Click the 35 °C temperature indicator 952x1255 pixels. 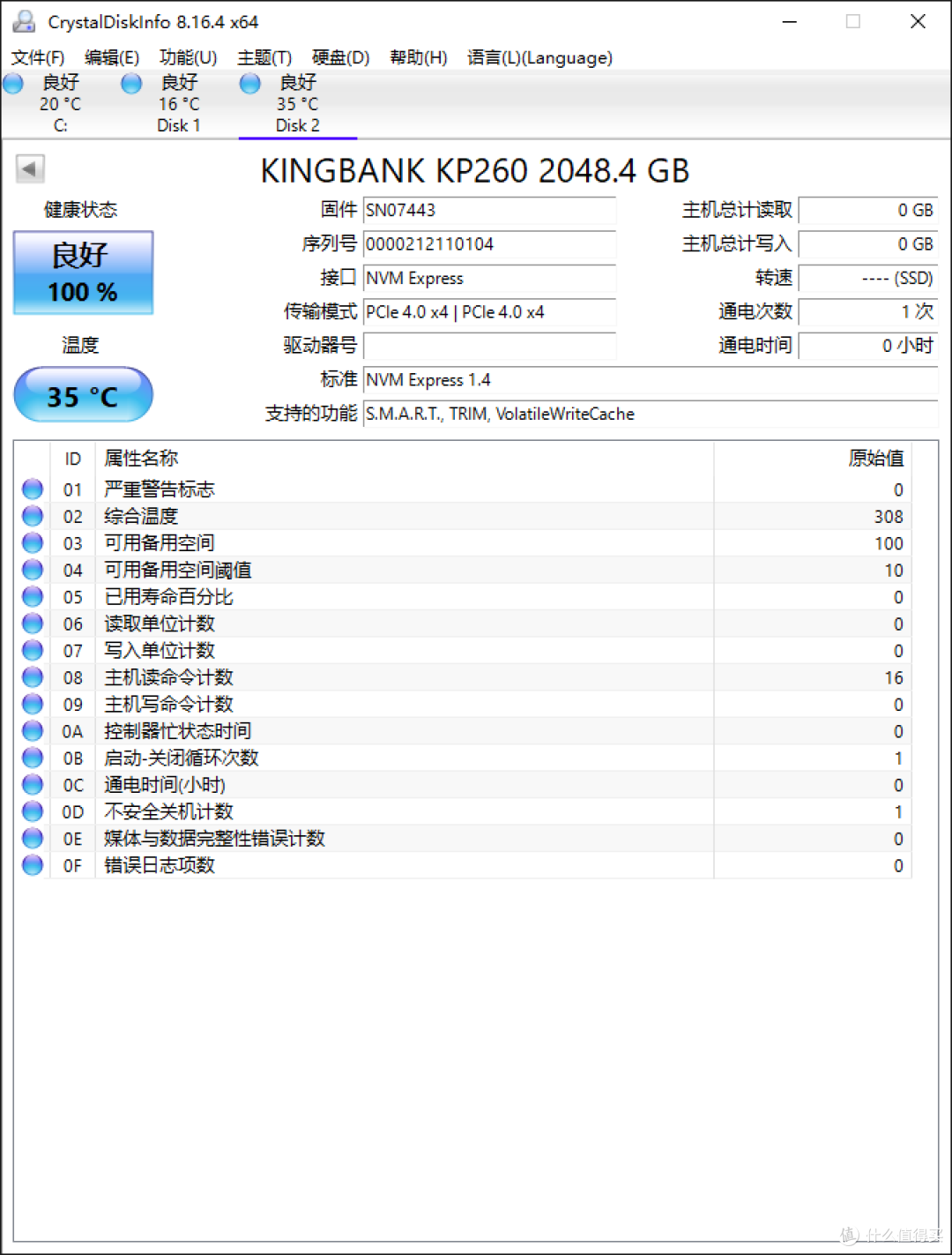(83, 395)
